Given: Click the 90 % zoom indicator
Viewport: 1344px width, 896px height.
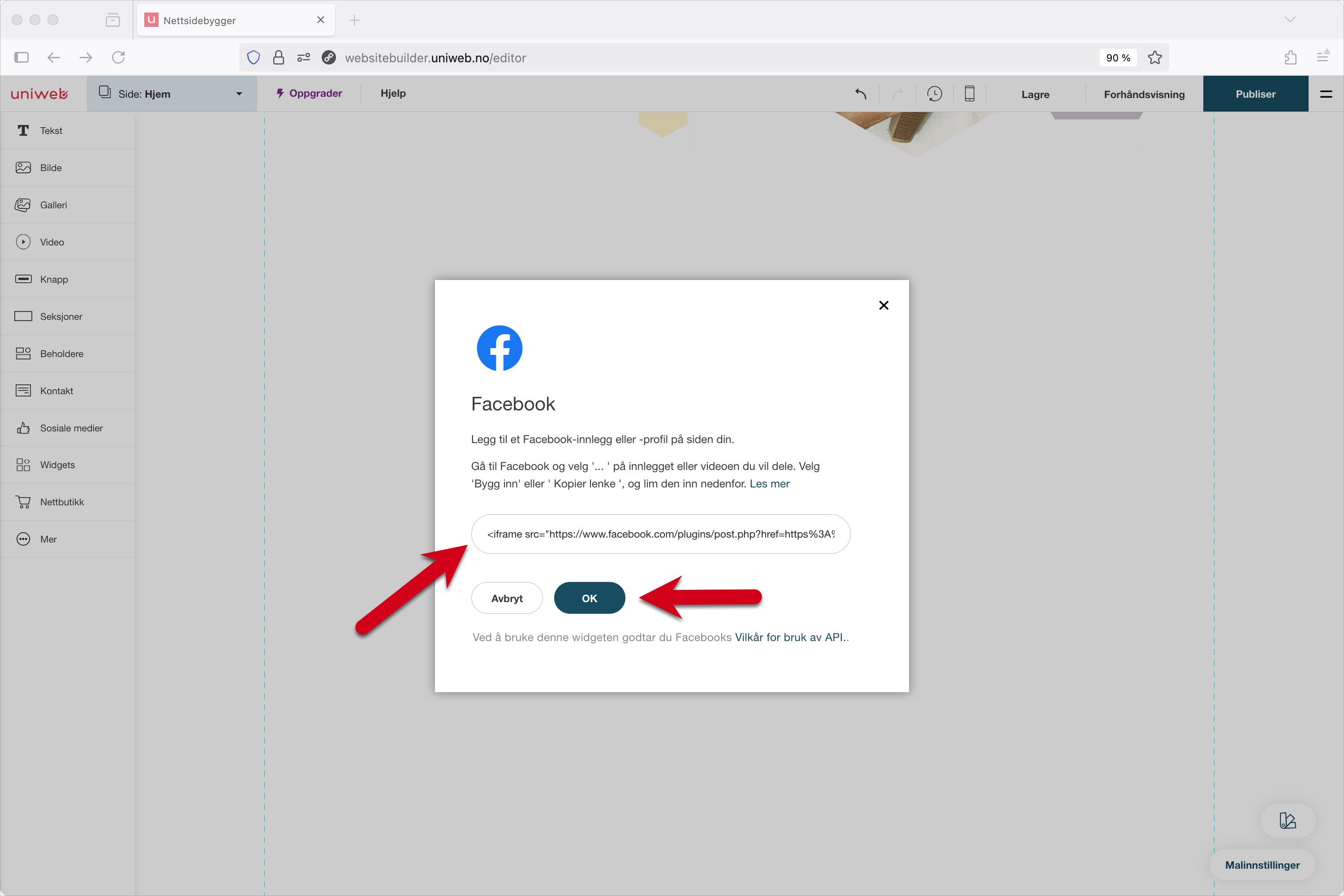Looking at the screenshot, I should coord(1118,58).
